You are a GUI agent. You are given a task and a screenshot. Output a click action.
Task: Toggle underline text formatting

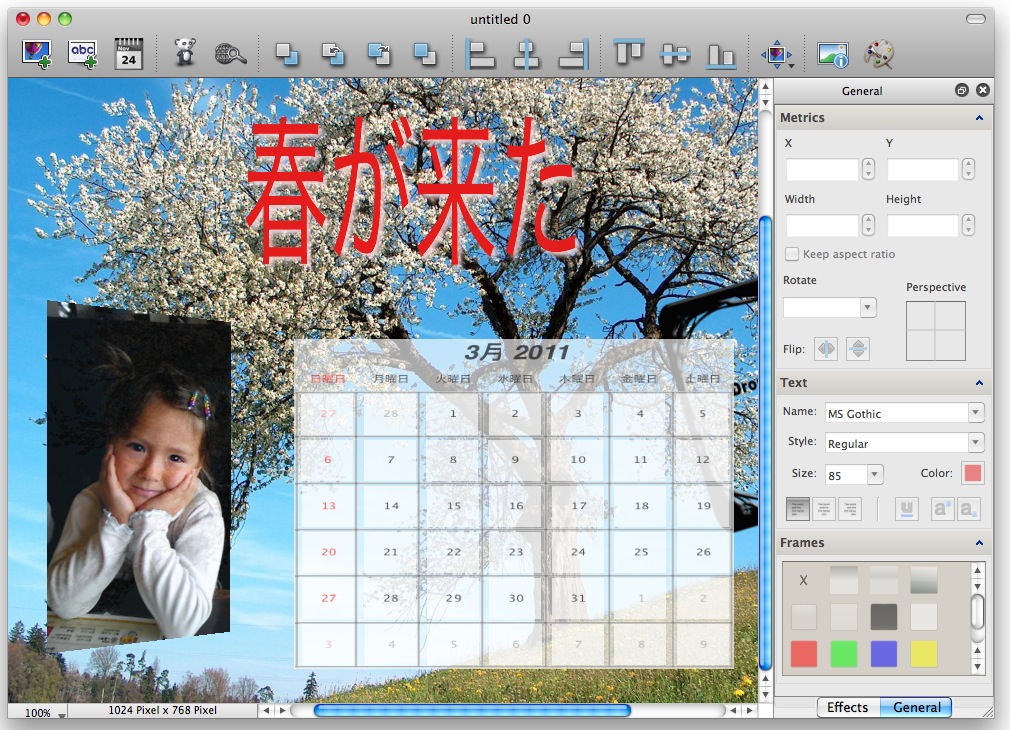906,509
